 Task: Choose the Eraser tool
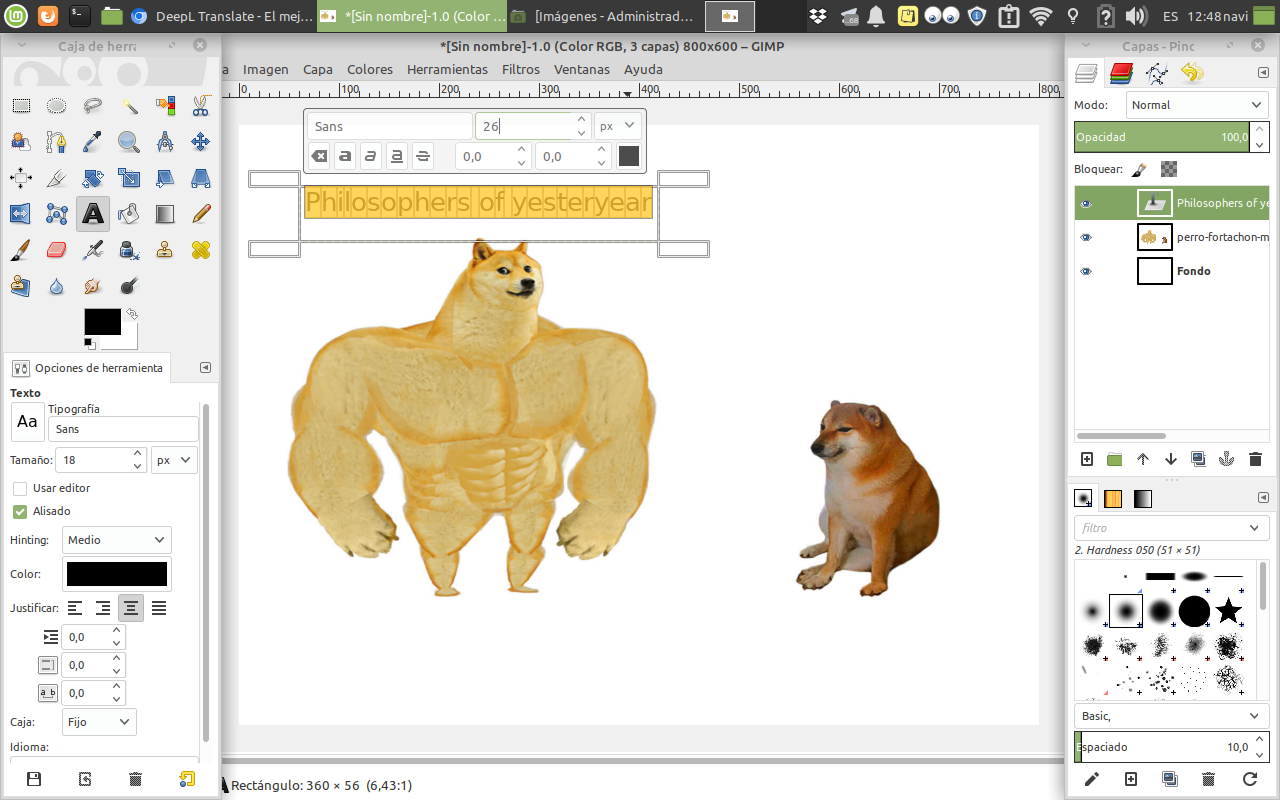pos(57,250)
